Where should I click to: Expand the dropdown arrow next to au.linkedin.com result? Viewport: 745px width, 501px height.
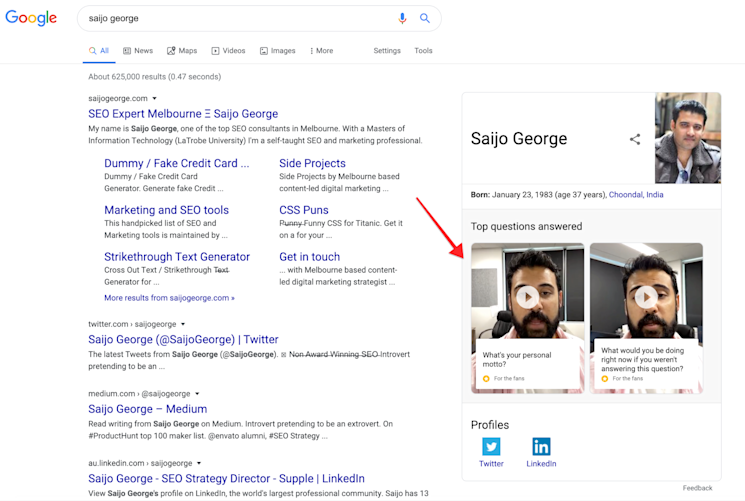click(199, 463)
